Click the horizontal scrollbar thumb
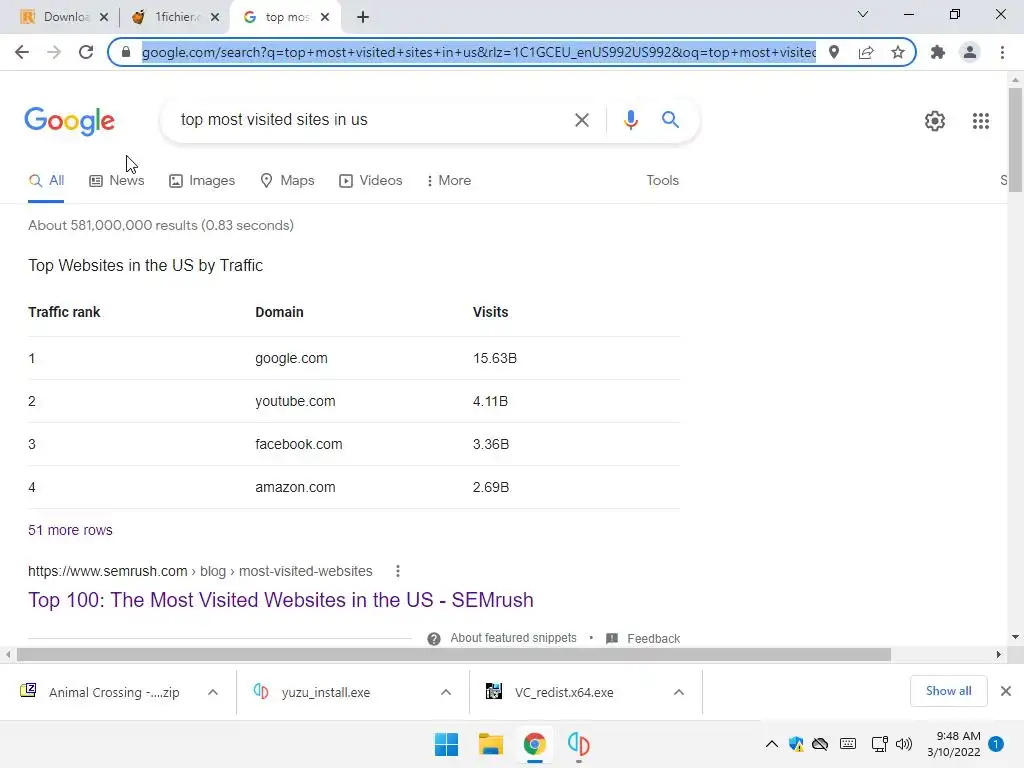This screenshot has height=768, width=1024. point(454,654)
